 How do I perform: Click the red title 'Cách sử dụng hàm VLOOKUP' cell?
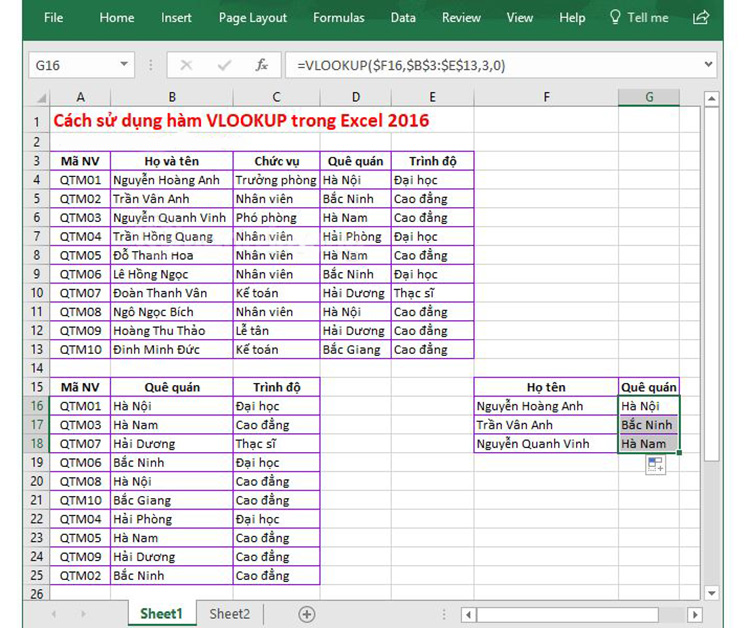pos(241,121)
